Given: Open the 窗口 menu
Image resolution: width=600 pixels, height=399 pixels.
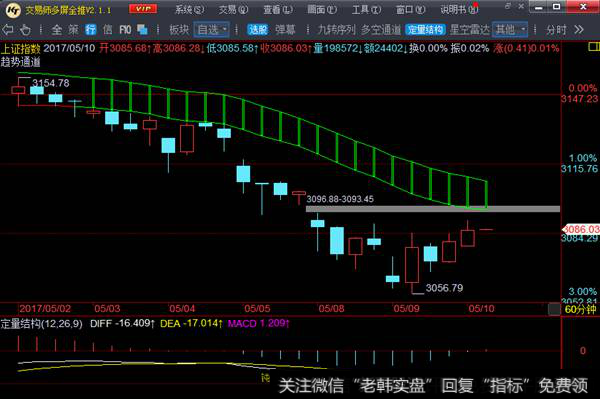Looking at the screenshot, I should click(x=410, y=10).
